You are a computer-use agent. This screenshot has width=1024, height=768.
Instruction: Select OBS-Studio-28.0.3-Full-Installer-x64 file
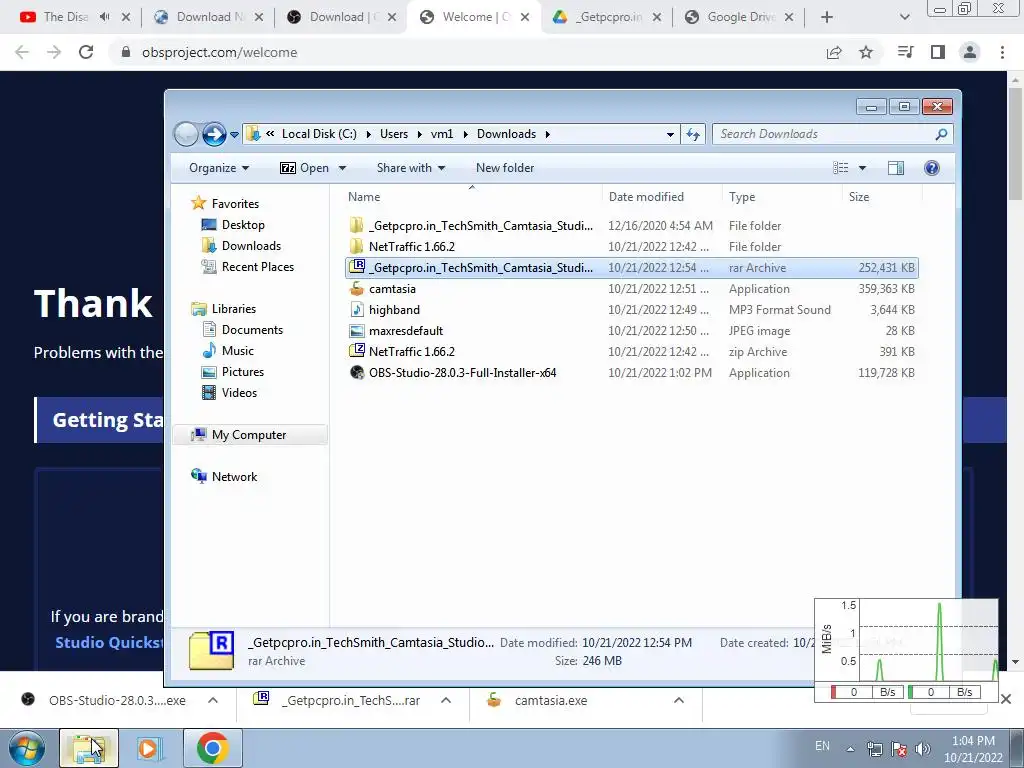pos(632,373)
